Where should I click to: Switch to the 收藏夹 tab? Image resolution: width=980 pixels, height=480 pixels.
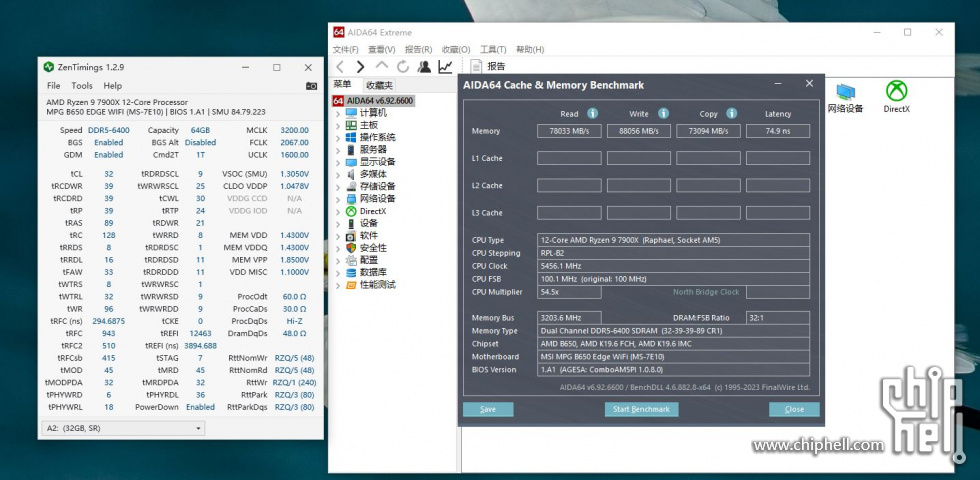tap(379, 86)
